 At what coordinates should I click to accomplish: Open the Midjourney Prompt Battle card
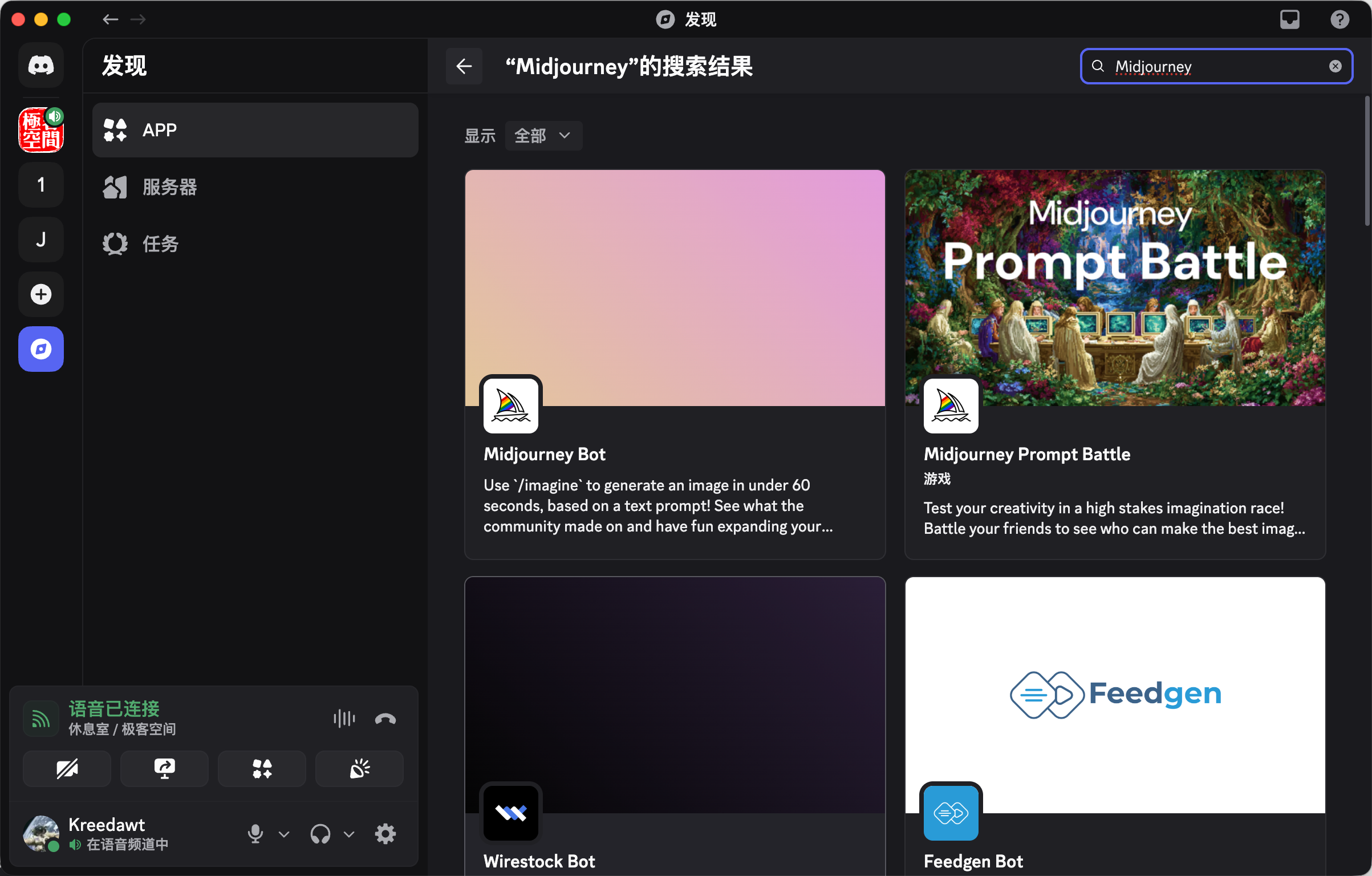coord(1114,364)
